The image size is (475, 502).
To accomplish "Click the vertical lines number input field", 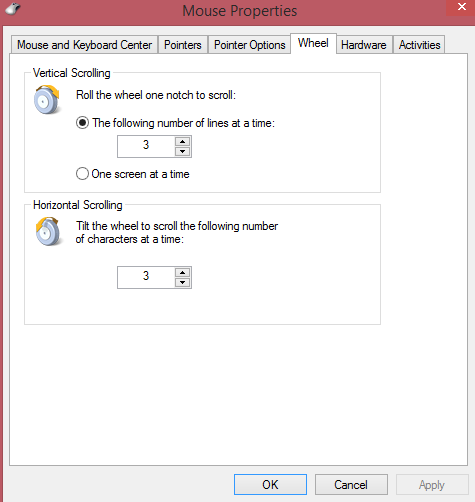I will [146, 146].
